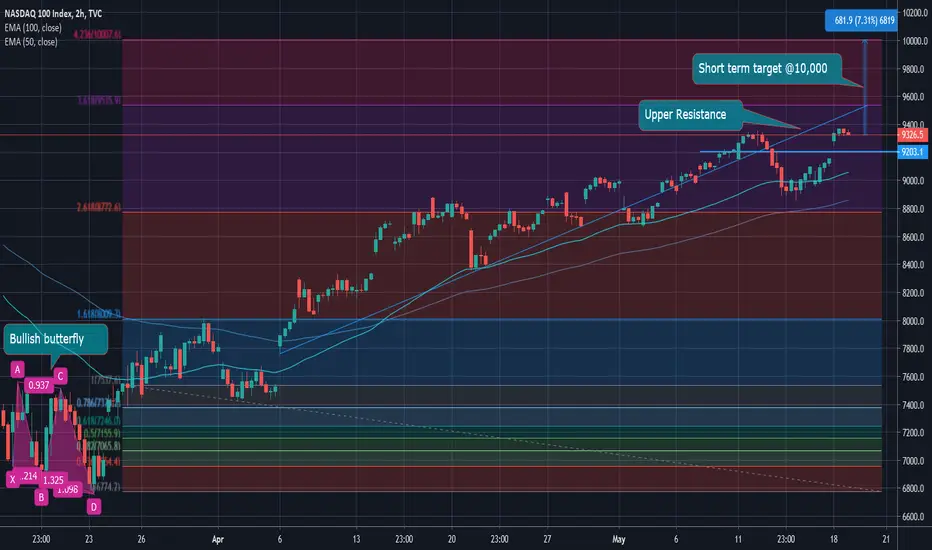The height and width of the screenshot is (550, 932).
Task: Click the 0.5 (7155.9) Fibonacci label
Action: point(102,433)
